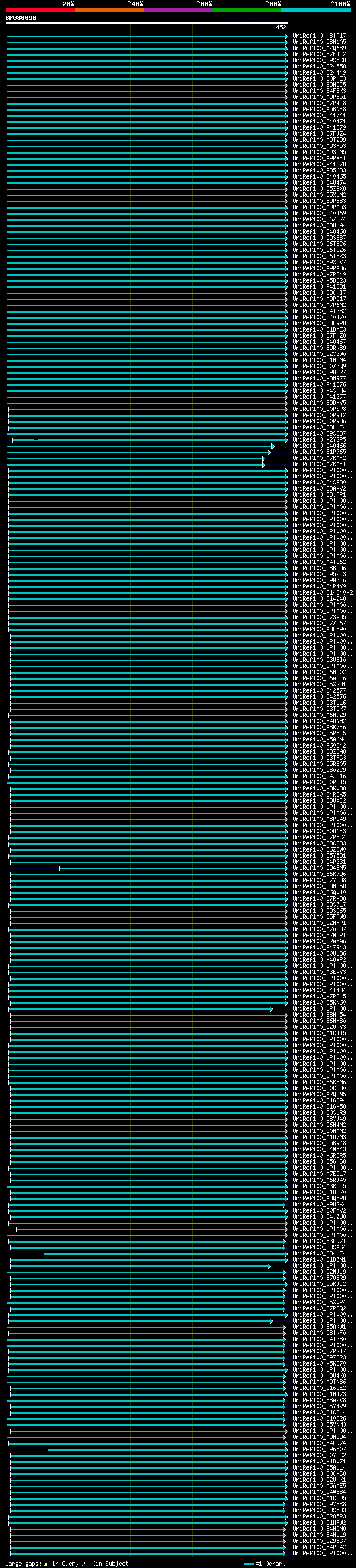Select the UniRef100_Q4U474 label

pos(319,182)
